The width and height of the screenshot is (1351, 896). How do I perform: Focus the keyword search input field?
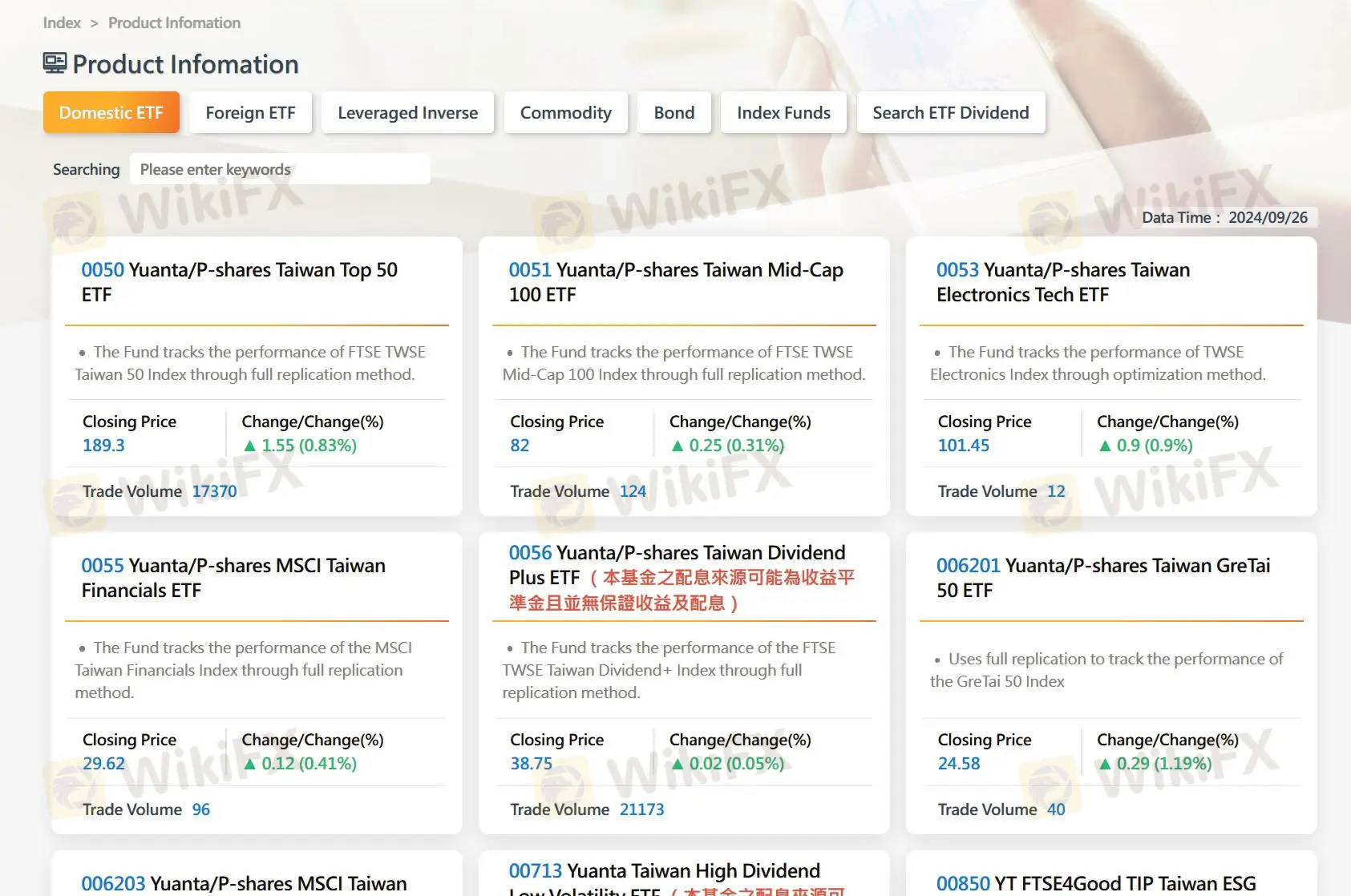click(280, 169)
